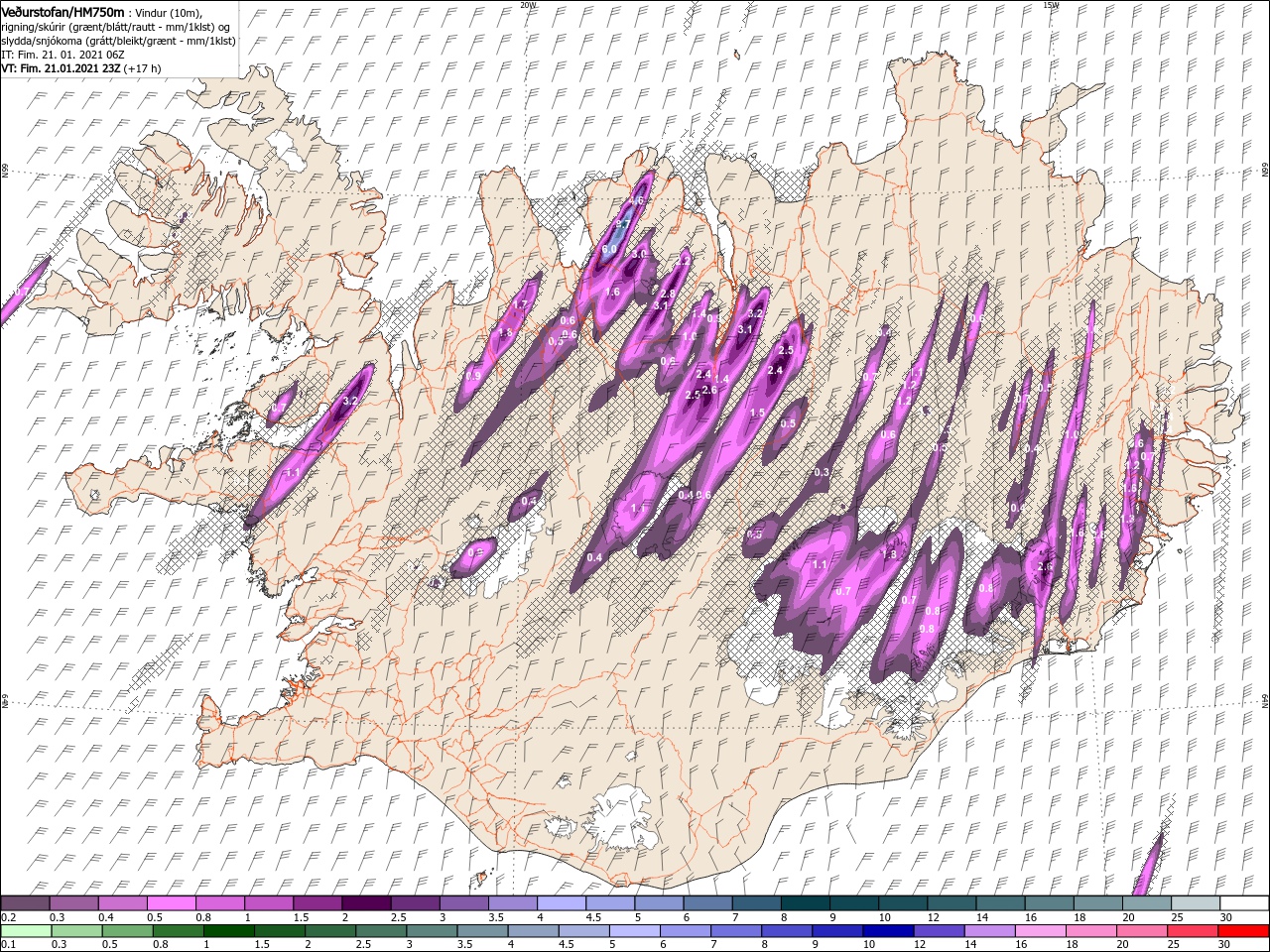Image resolution: width=1270 pixels, height=952 pixels.
Task: Click the 1.5 snowfall value on the map
Action: tap(757, 414)
